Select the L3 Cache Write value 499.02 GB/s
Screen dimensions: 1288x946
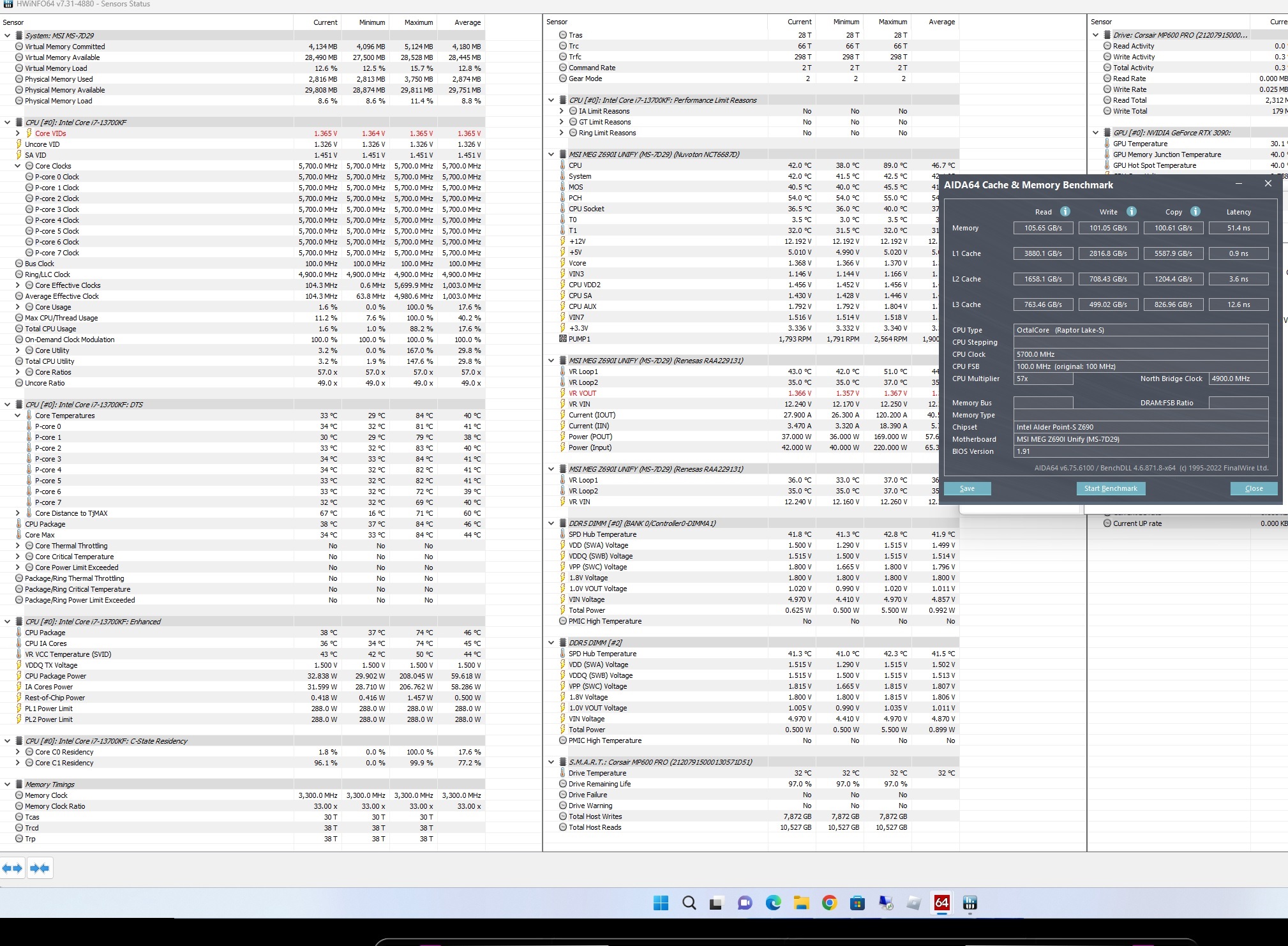click(x=1108, y=304)
